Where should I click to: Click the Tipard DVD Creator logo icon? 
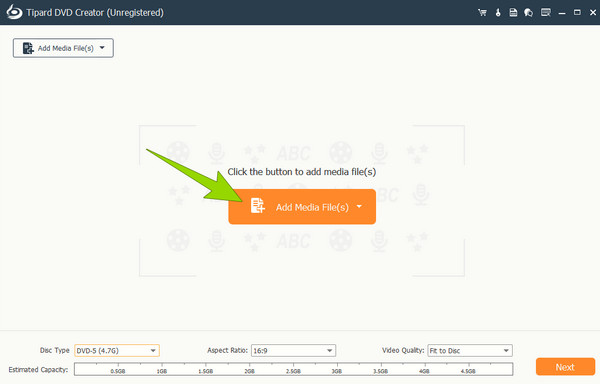pos(14,12)
